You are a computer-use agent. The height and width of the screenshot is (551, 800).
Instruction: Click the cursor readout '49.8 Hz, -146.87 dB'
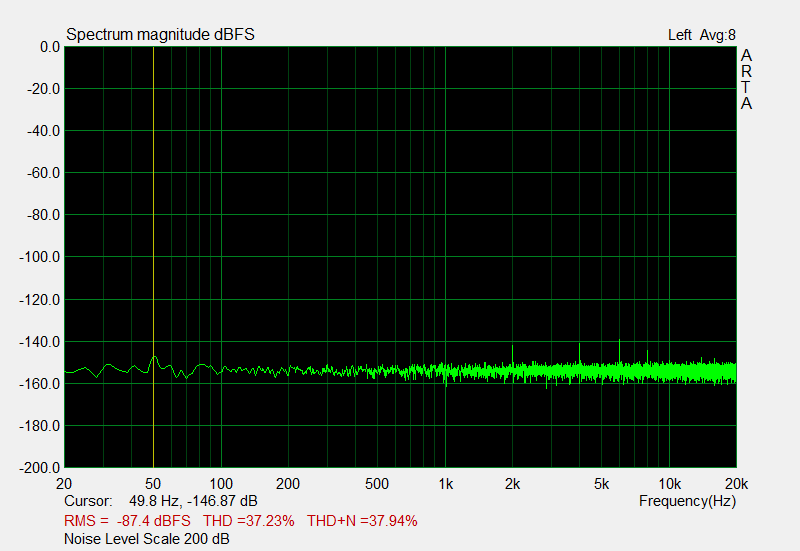[193, 501]
